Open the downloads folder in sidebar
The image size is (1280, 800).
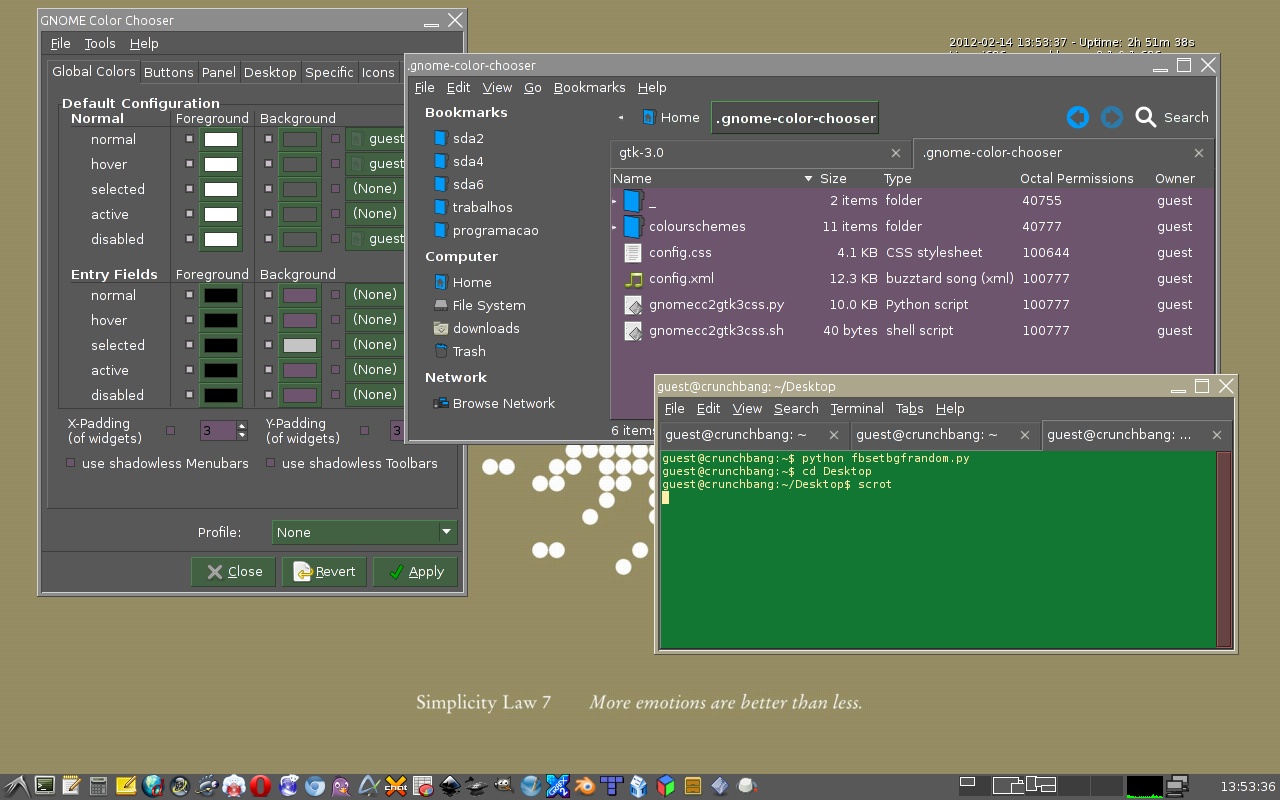click(x=476, y=328)
